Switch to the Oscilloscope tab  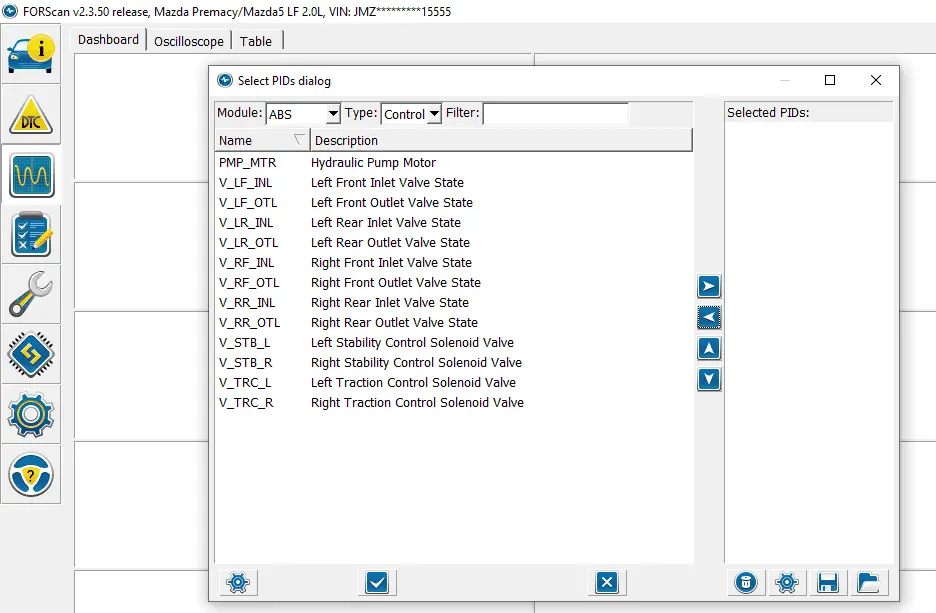(x=189, y=41)
